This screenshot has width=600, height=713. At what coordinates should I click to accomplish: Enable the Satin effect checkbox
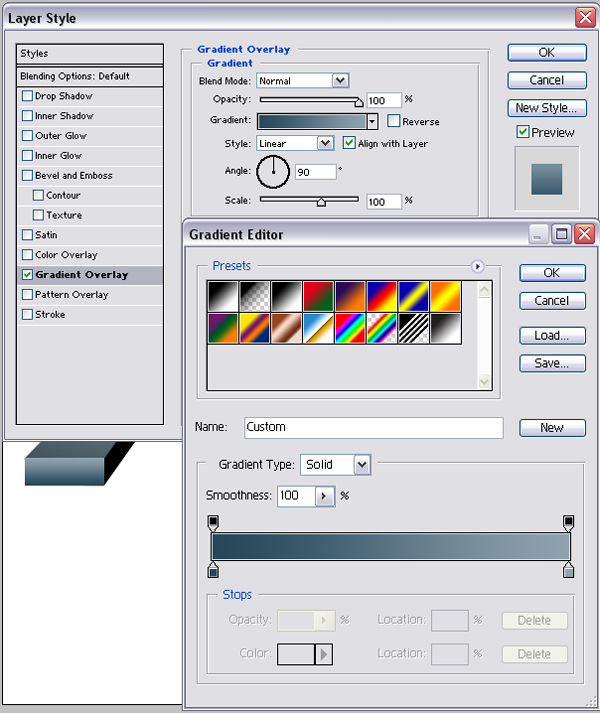(27, 235)
